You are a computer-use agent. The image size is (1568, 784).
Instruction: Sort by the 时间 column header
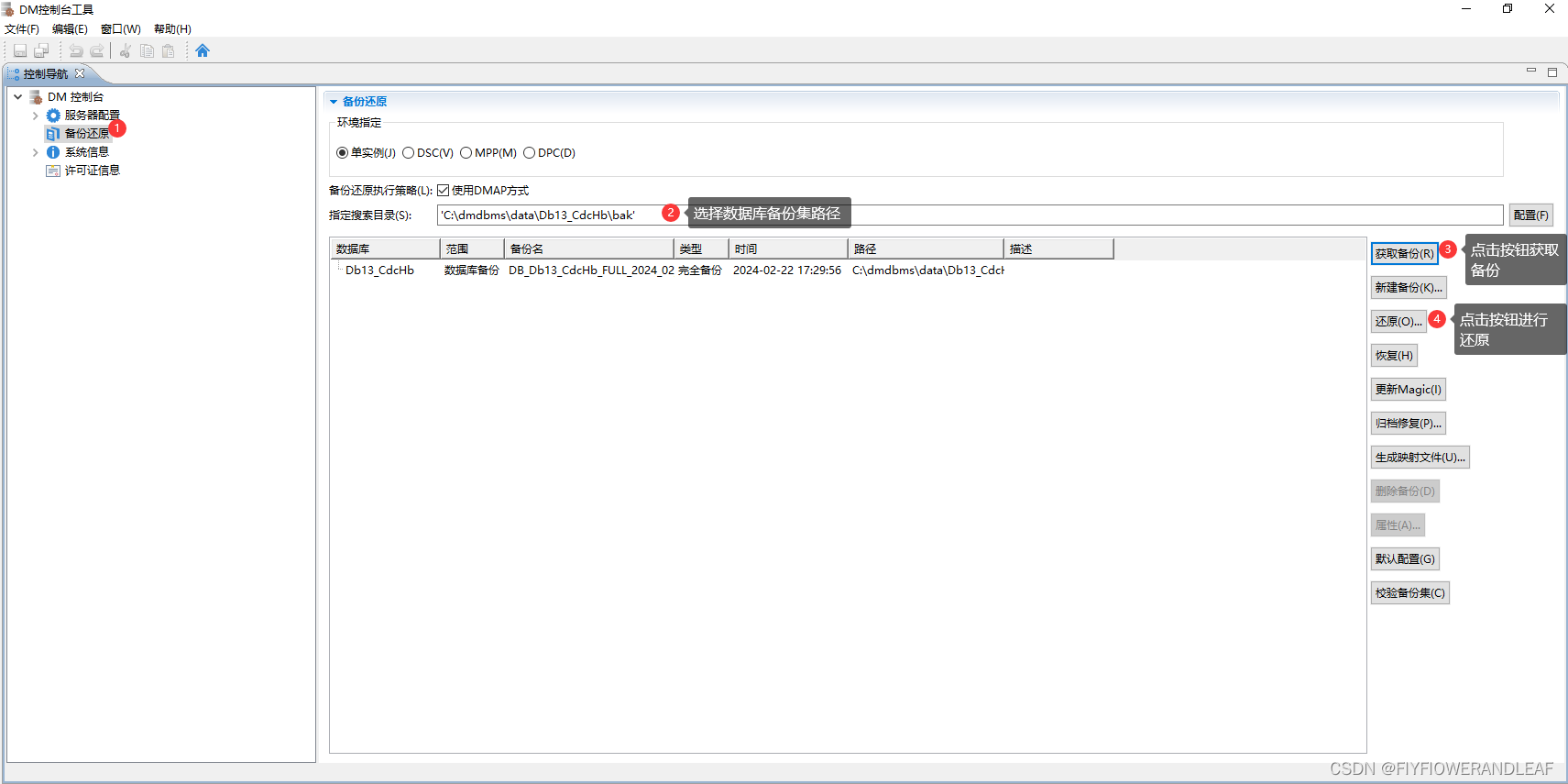[788, 249]
